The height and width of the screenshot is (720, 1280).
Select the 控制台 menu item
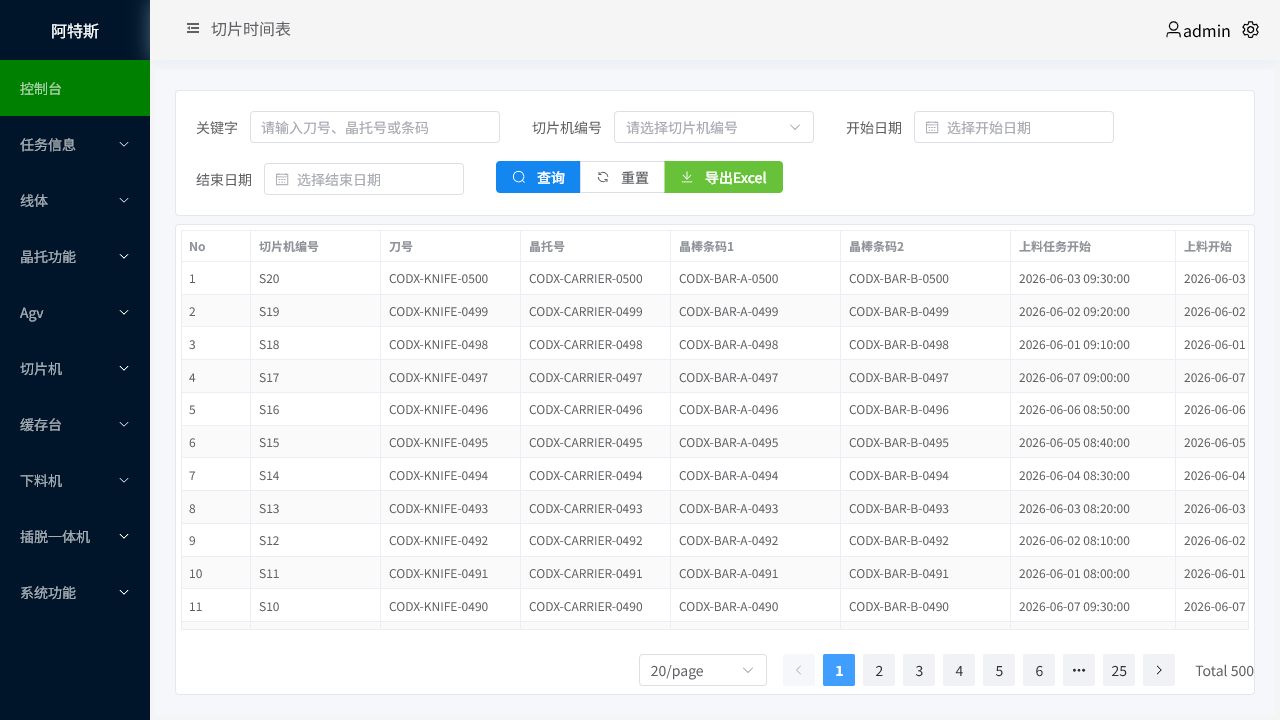[75, 88]
